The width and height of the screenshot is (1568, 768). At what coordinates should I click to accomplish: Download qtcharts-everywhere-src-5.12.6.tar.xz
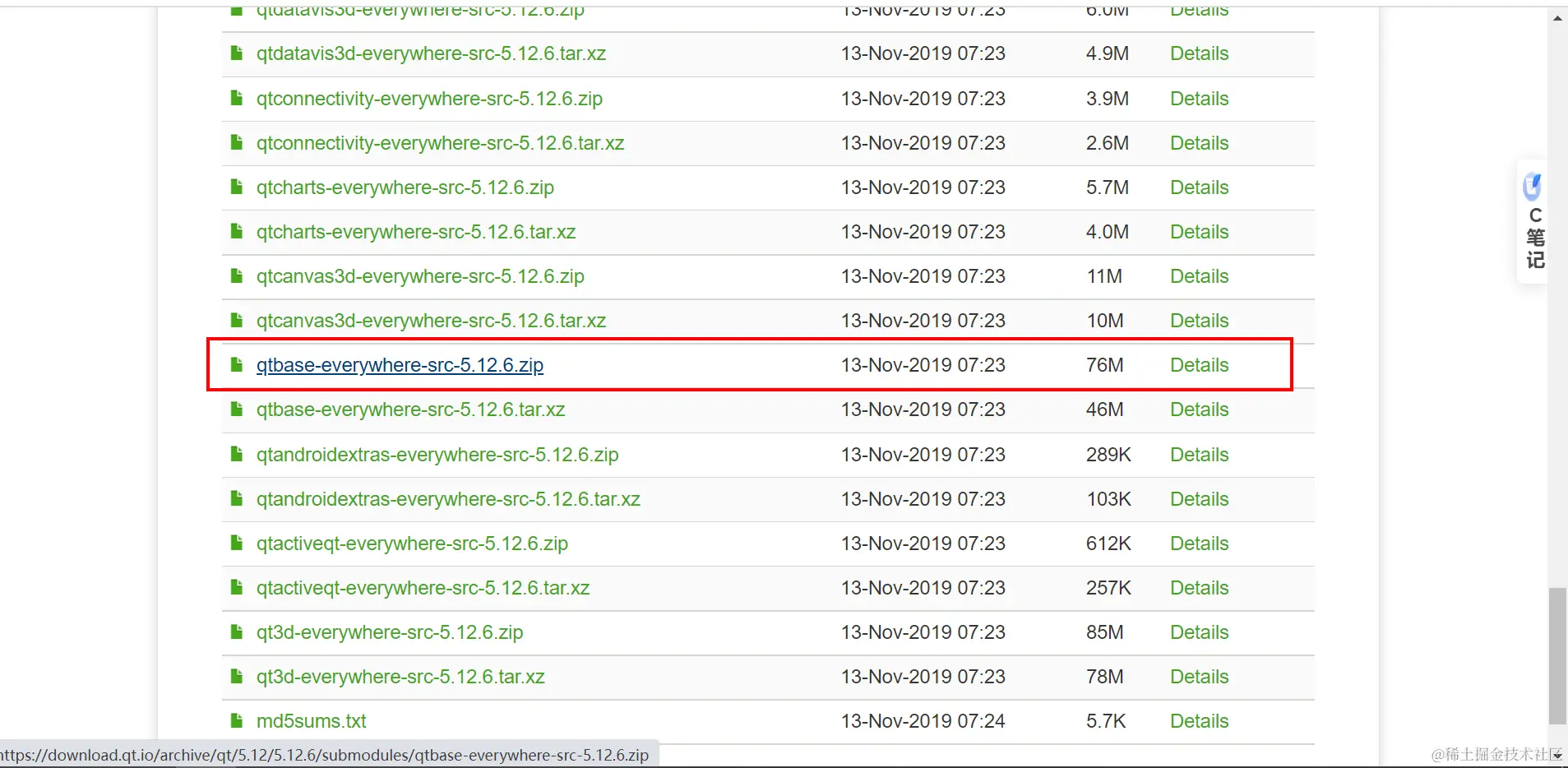pos(415,232)
